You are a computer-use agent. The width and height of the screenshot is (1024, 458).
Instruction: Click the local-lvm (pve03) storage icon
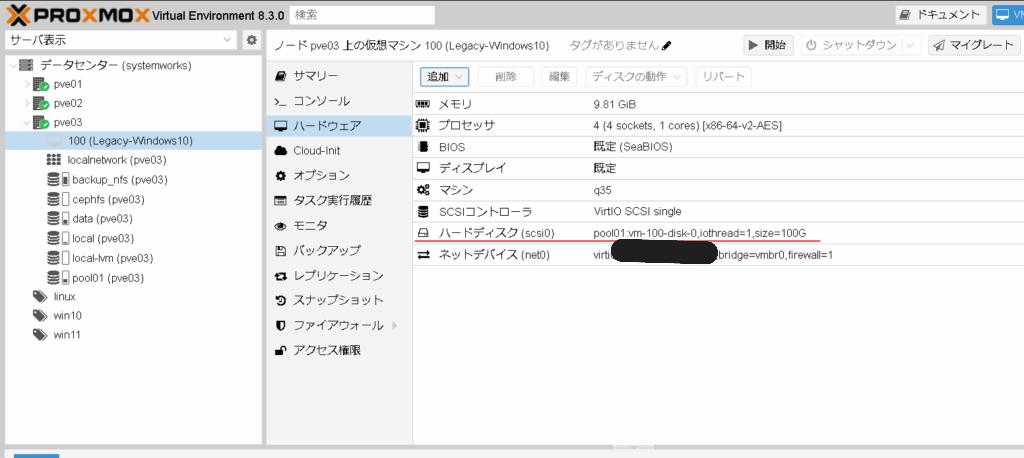pos(58,258)
